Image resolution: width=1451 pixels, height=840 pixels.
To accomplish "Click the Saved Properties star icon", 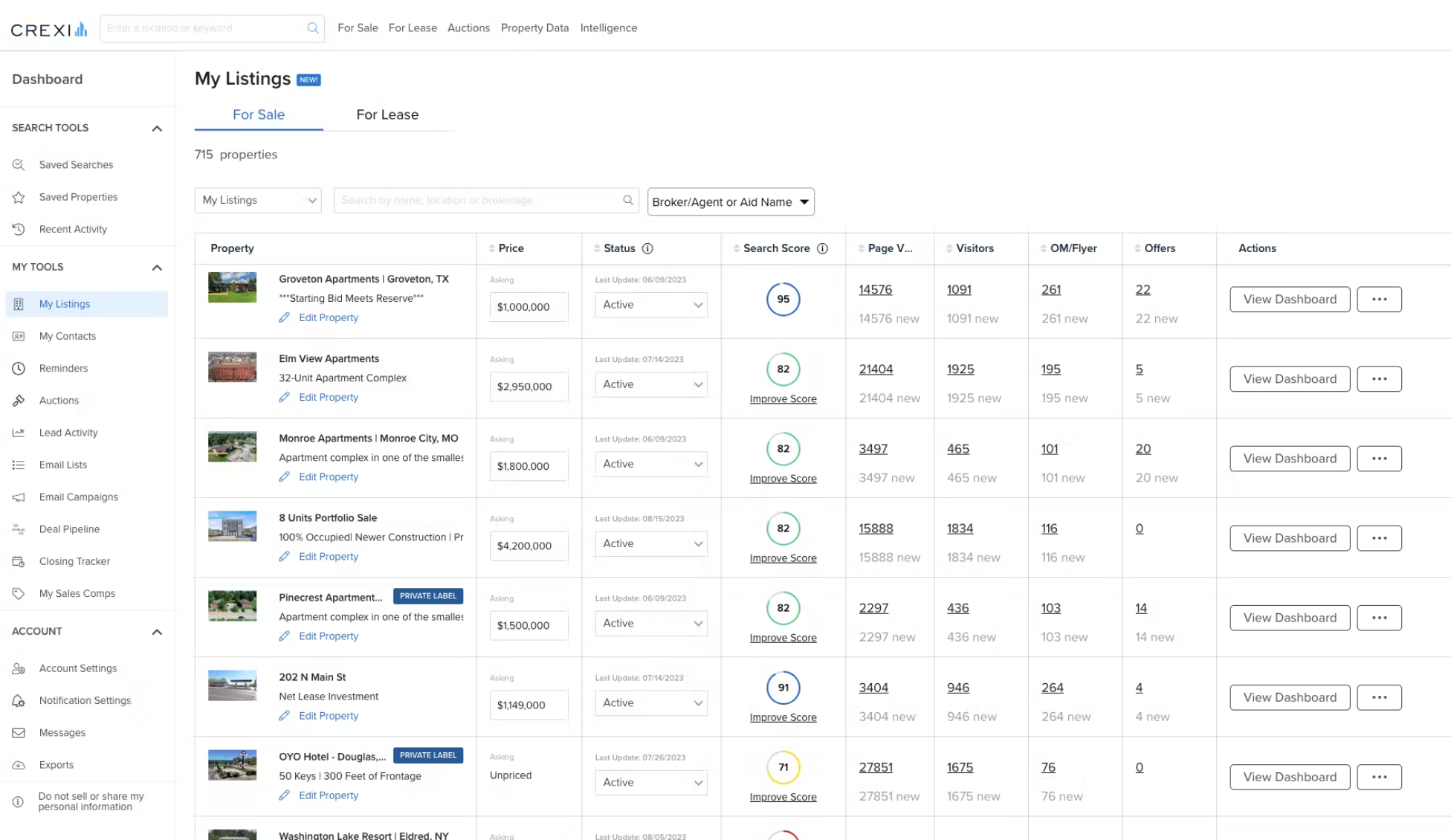I will pos(19,197).
